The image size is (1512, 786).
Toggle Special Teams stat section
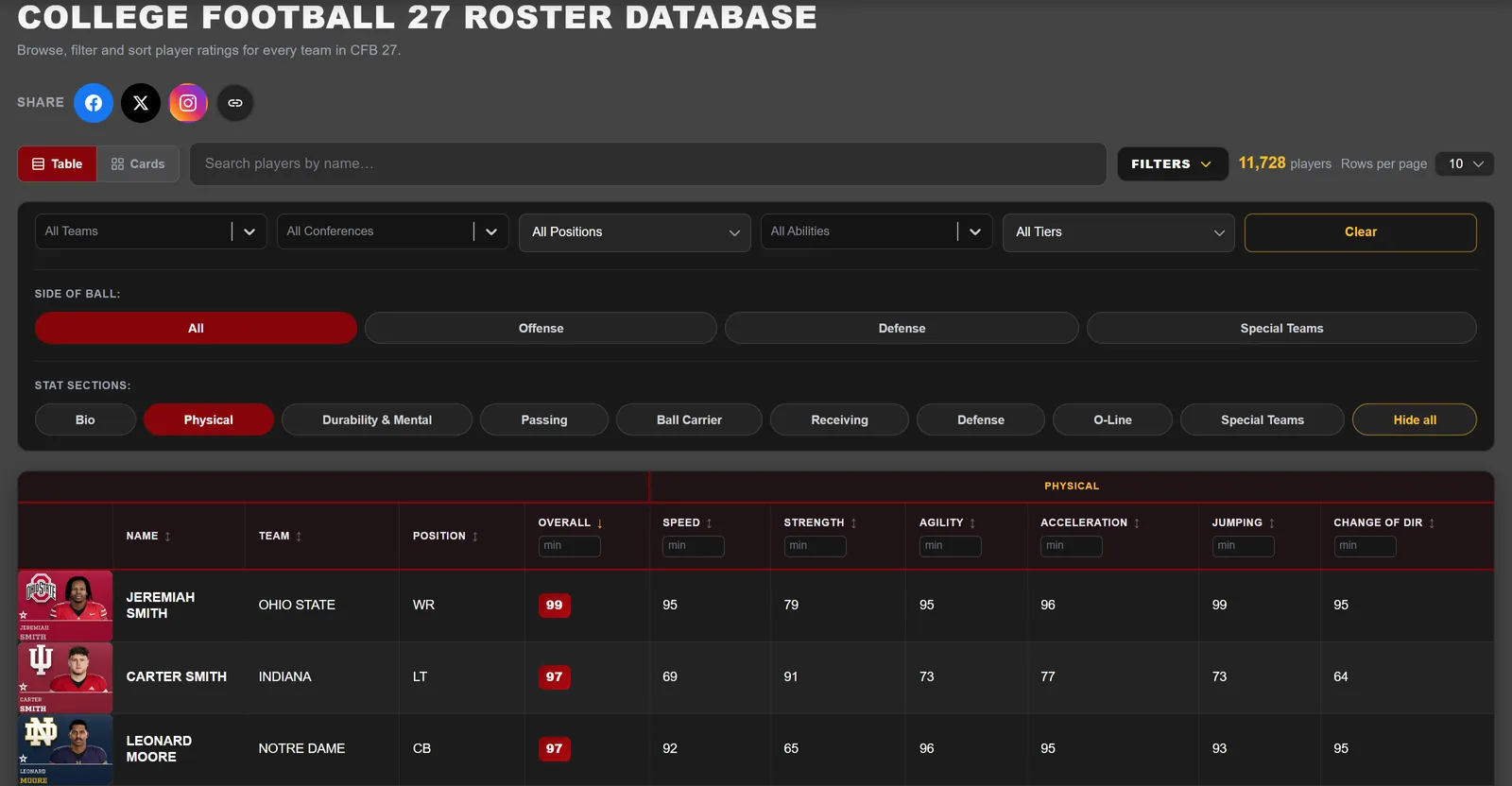pos(1263,420)
